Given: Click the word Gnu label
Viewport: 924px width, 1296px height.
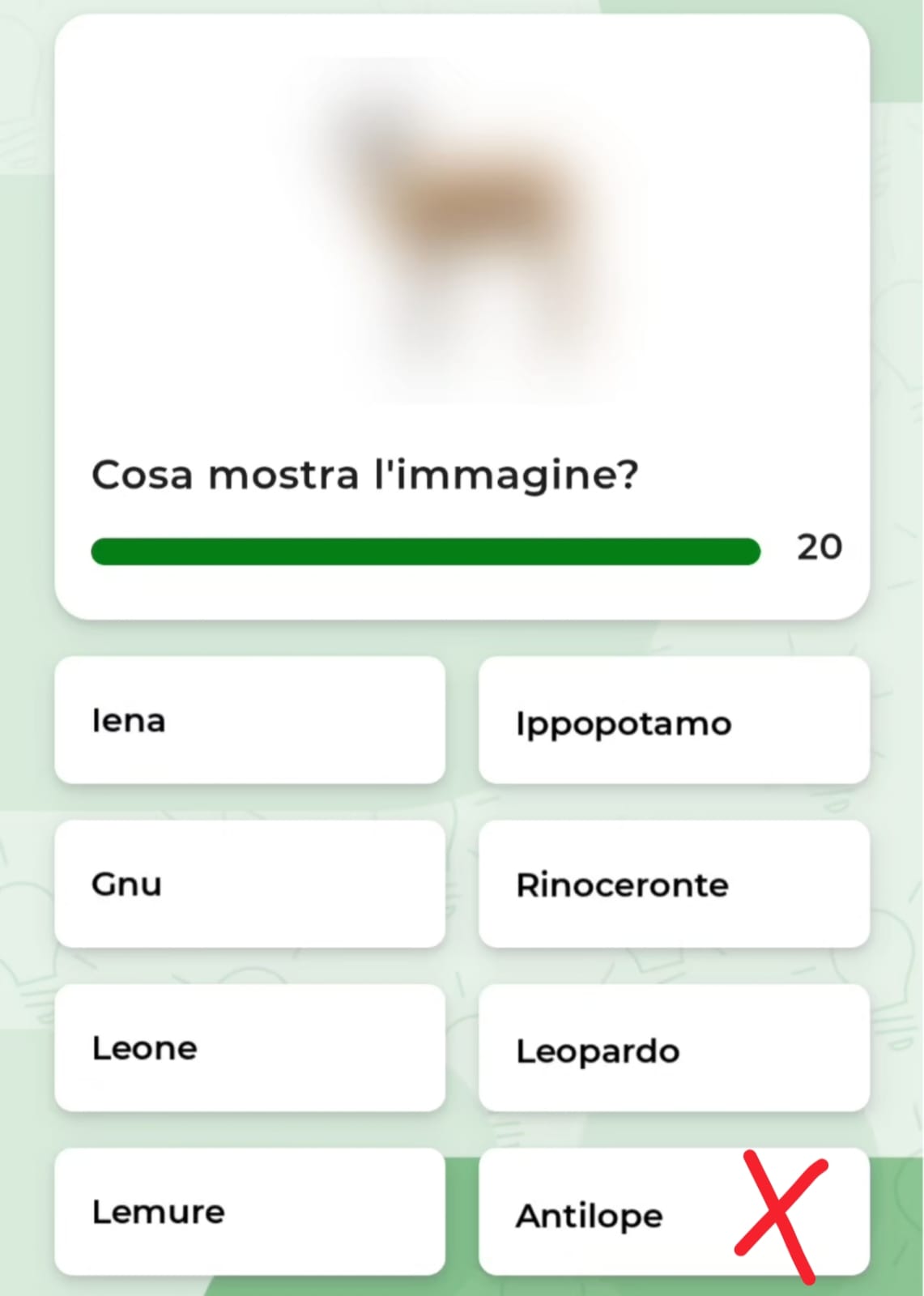Looking at the screenshot, I should [x=126, y=885].
